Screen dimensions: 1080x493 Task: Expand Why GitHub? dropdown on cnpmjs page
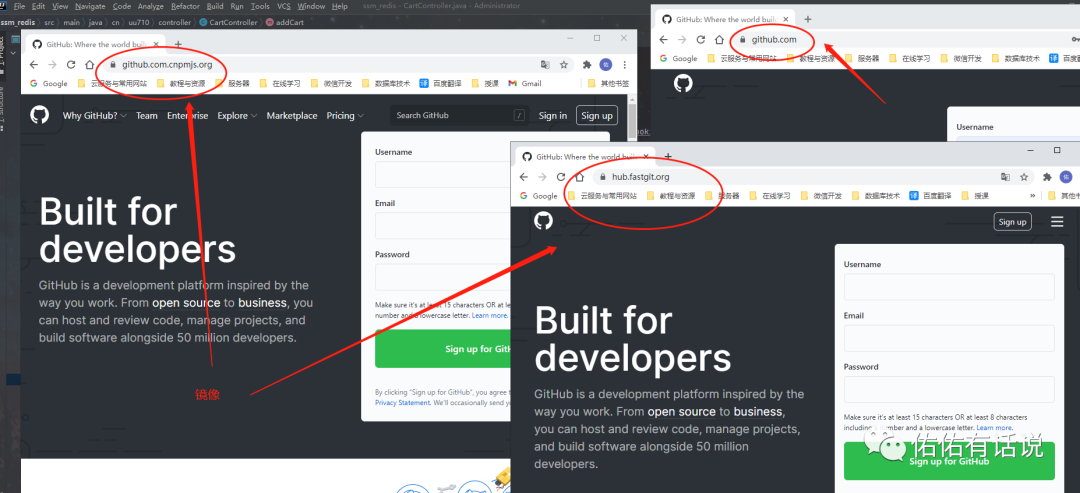[x=94, y=116]
